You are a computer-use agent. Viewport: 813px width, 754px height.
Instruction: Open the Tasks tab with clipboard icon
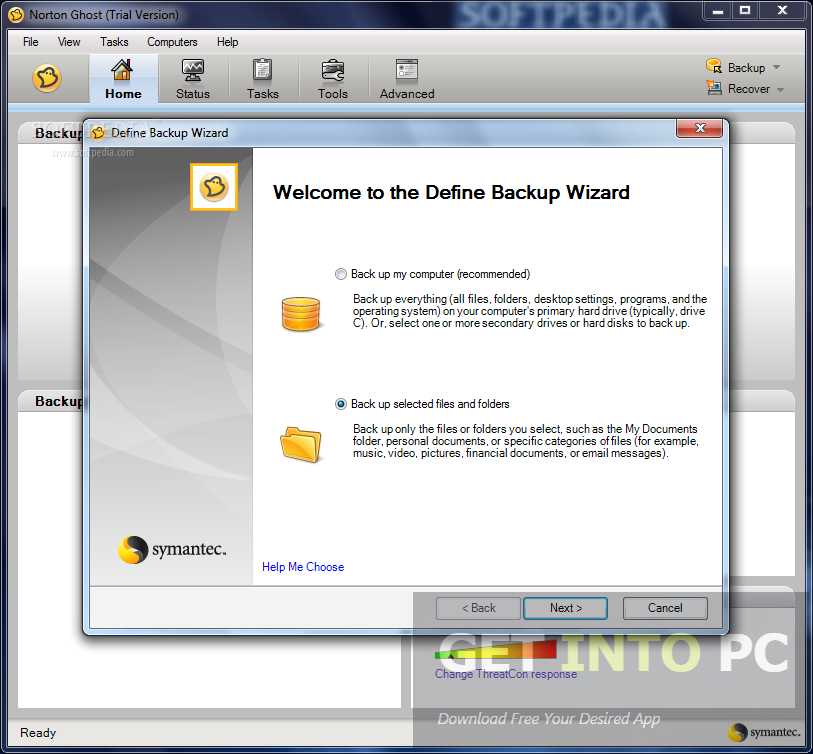(263, 79)
